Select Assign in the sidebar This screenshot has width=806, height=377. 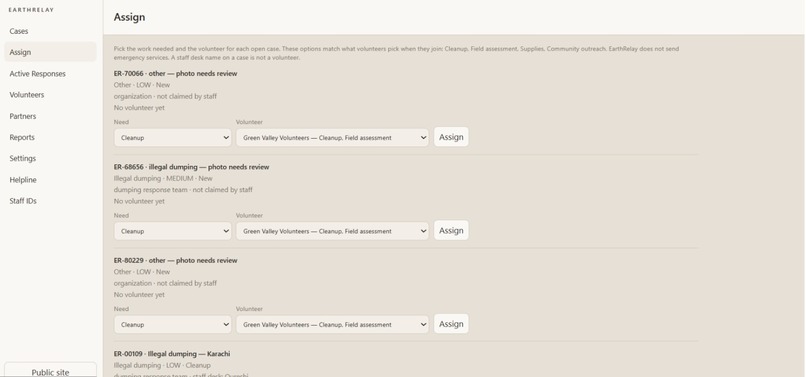(x=50, y=52)
